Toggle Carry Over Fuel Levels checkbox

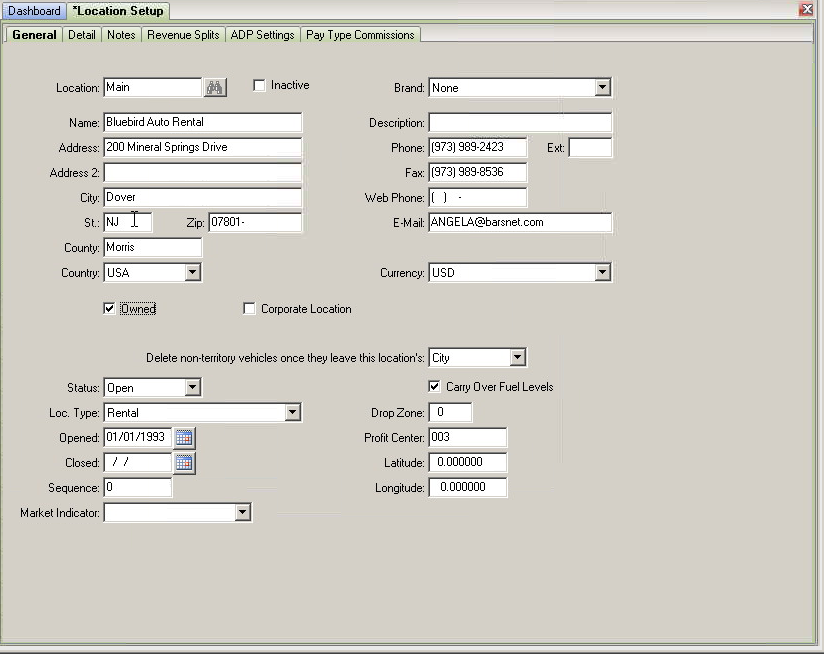(434, 387)
